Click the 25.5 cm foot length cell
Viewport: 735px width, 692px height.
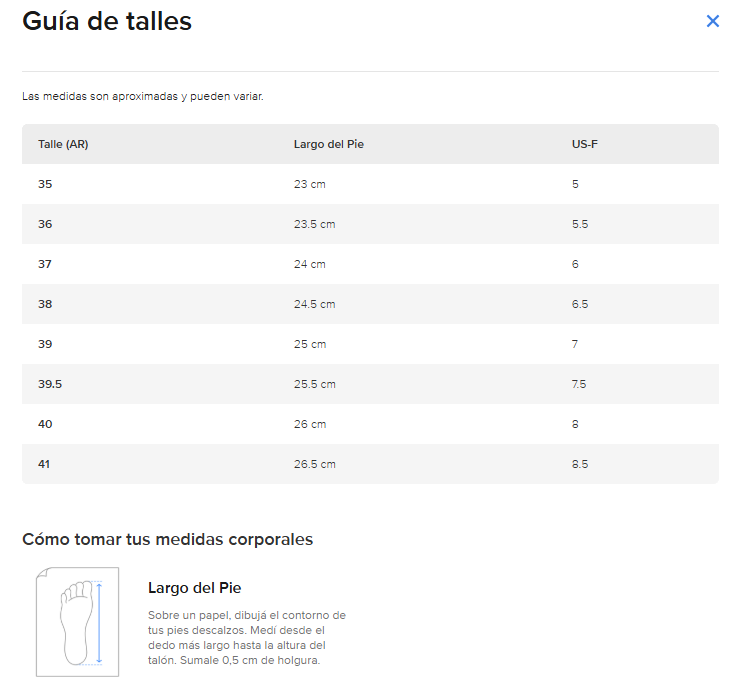tap(315, 384)
